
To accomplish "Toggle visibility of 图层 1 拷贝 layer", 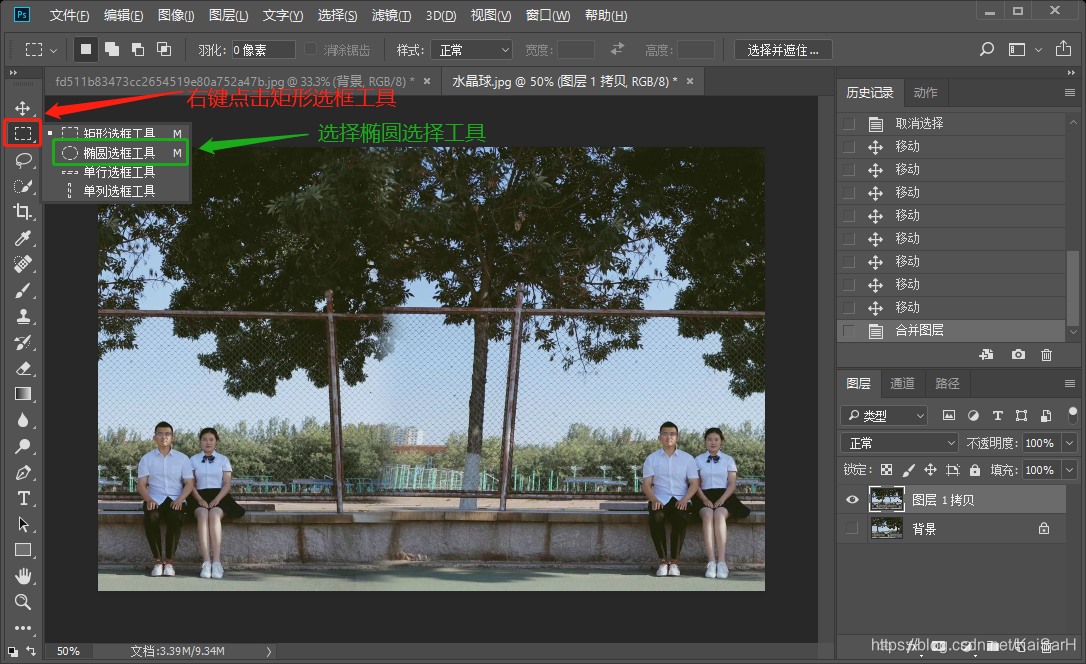I will 852,499.
